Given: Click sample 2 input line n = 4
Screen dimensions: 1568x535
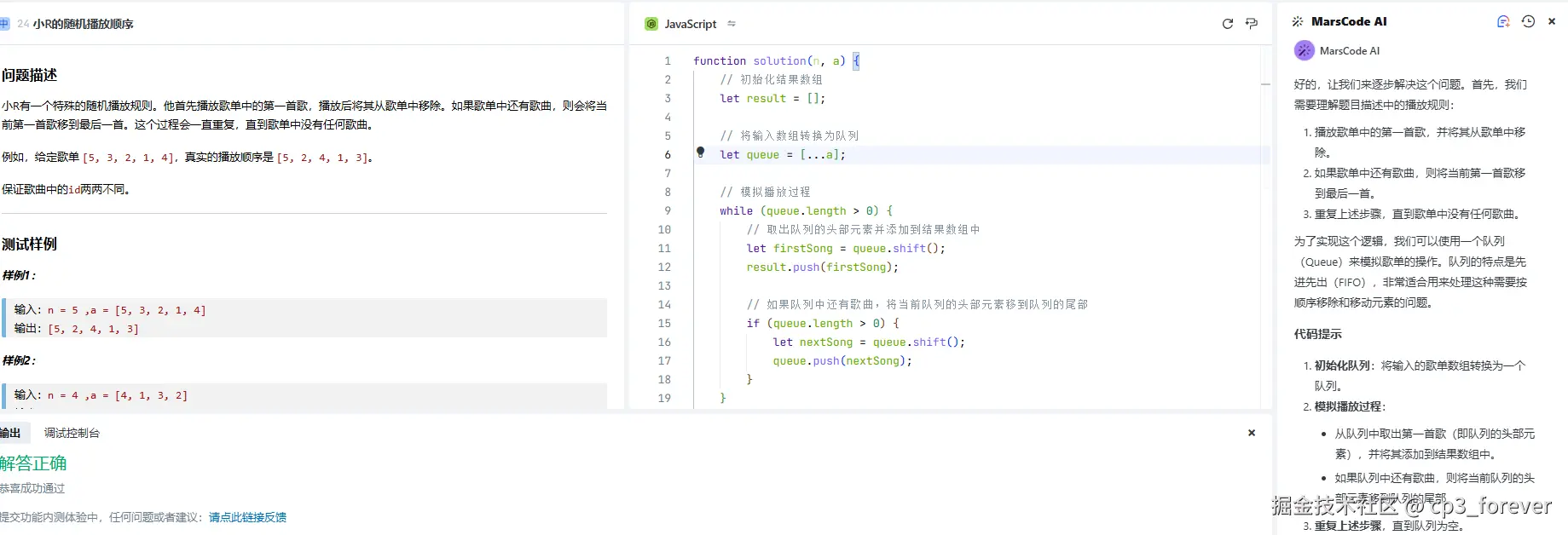Looking at the screenshot, I should point(101,395).
